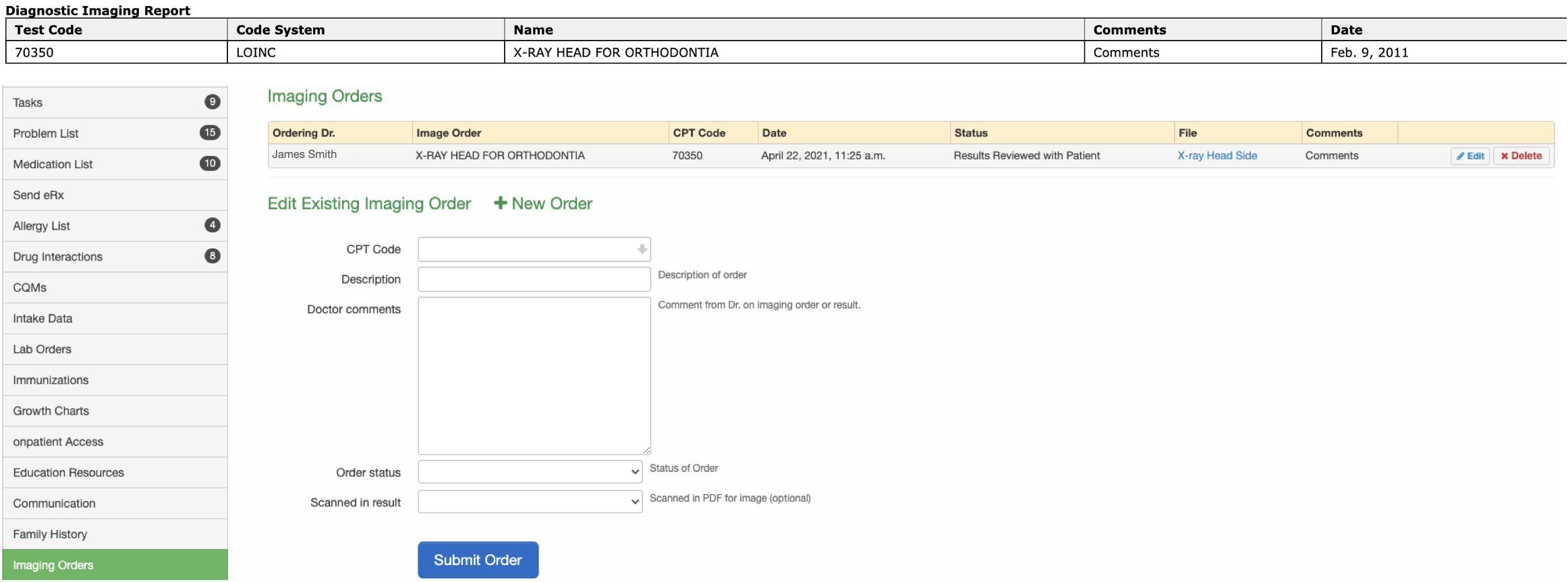Click inside the Doctor comments textarea
The width and height of the screenshot is (1568, 582).
(x=534, y=376)
